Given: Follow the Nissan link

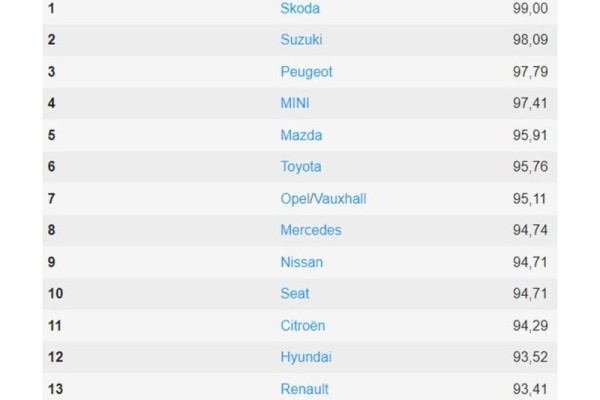Looking at the screenshot, I should point(302,262).
